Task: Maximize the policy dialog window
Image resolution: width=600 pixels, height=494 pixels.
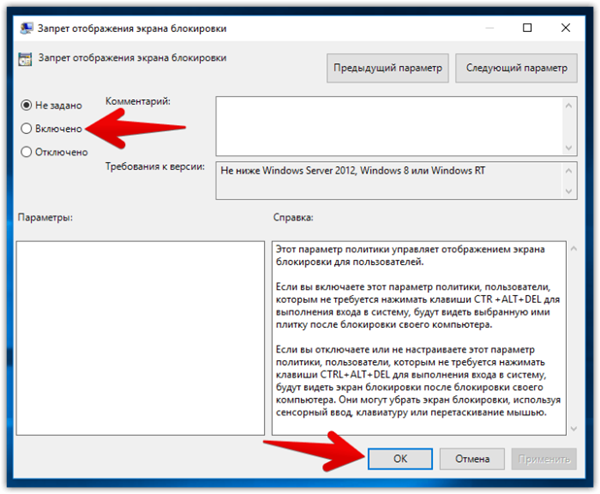Action: pos(527,28)
